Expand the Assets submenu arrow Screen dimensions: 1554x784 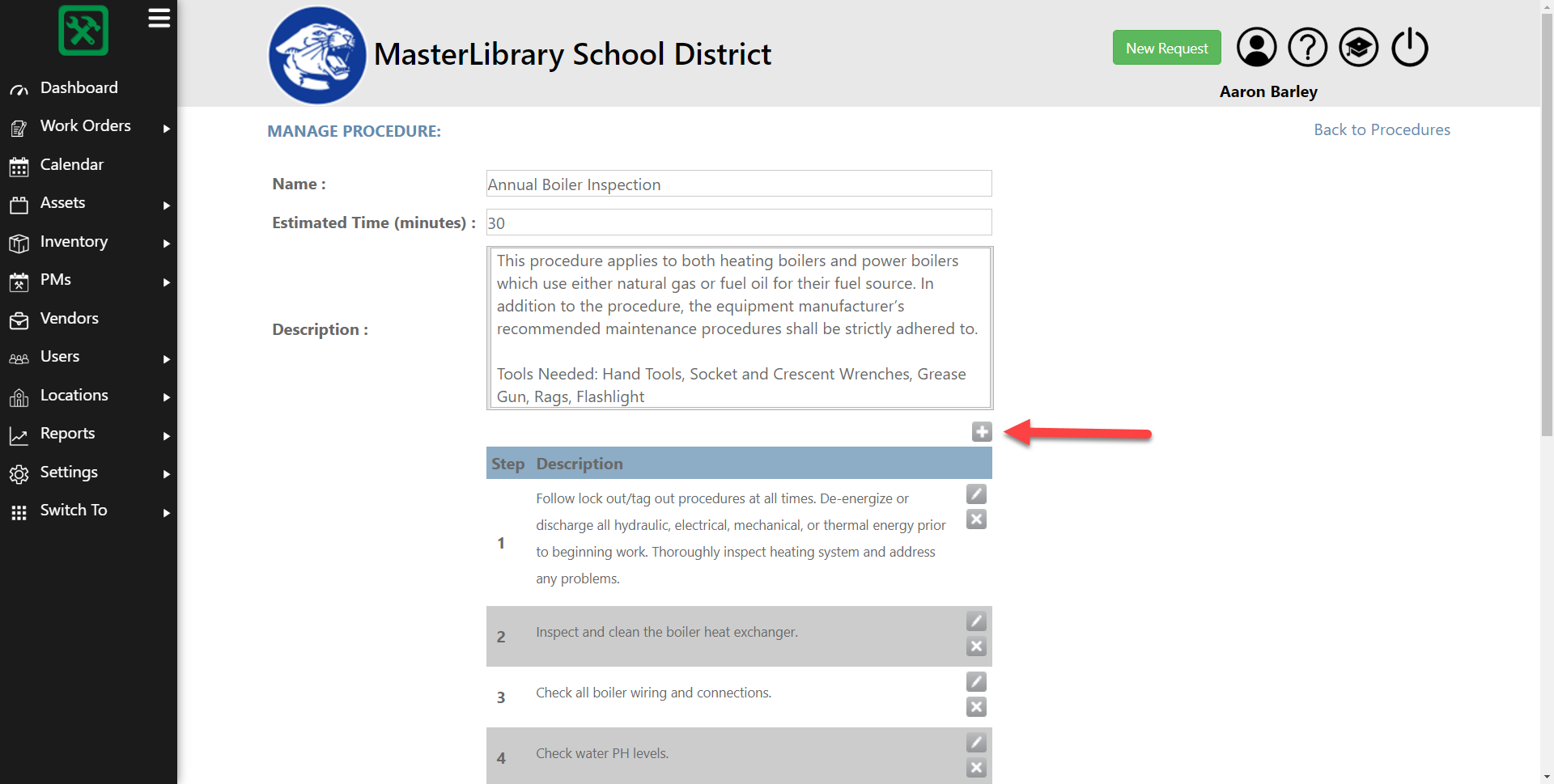pyautogui.click(x=167, y=205)
